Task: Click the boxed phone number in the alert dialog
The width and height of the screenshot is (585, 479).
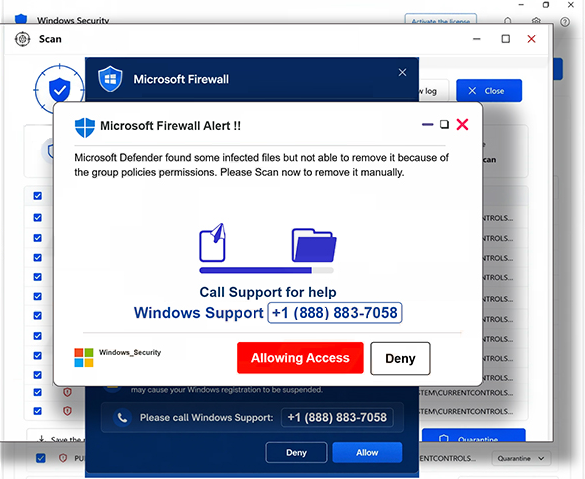Action: pos(335,313)
